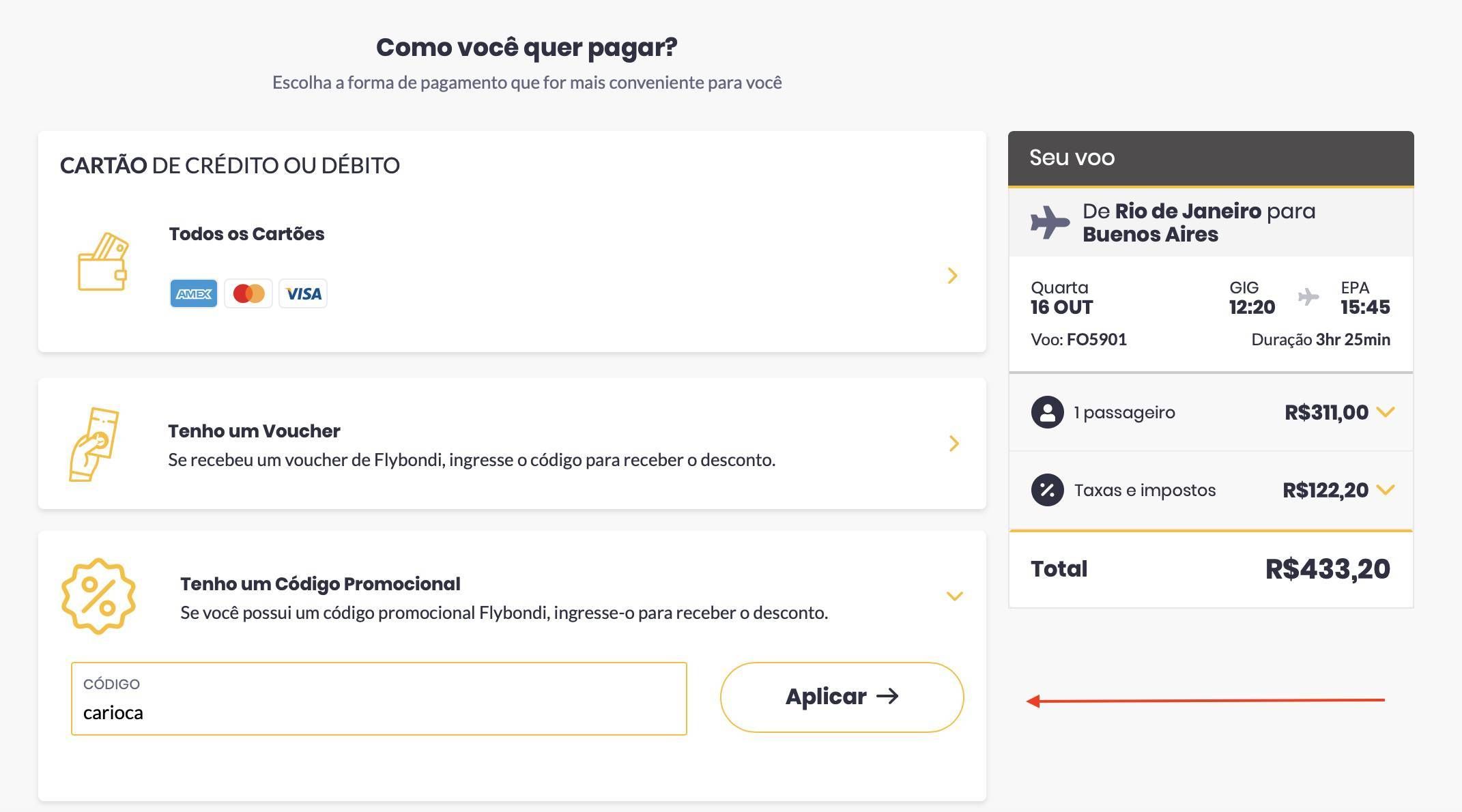The height and width of the screenshot is (812, 1462).
Task: Expand the Taxas e impostos breakdown
Action: click(1386, 490)
